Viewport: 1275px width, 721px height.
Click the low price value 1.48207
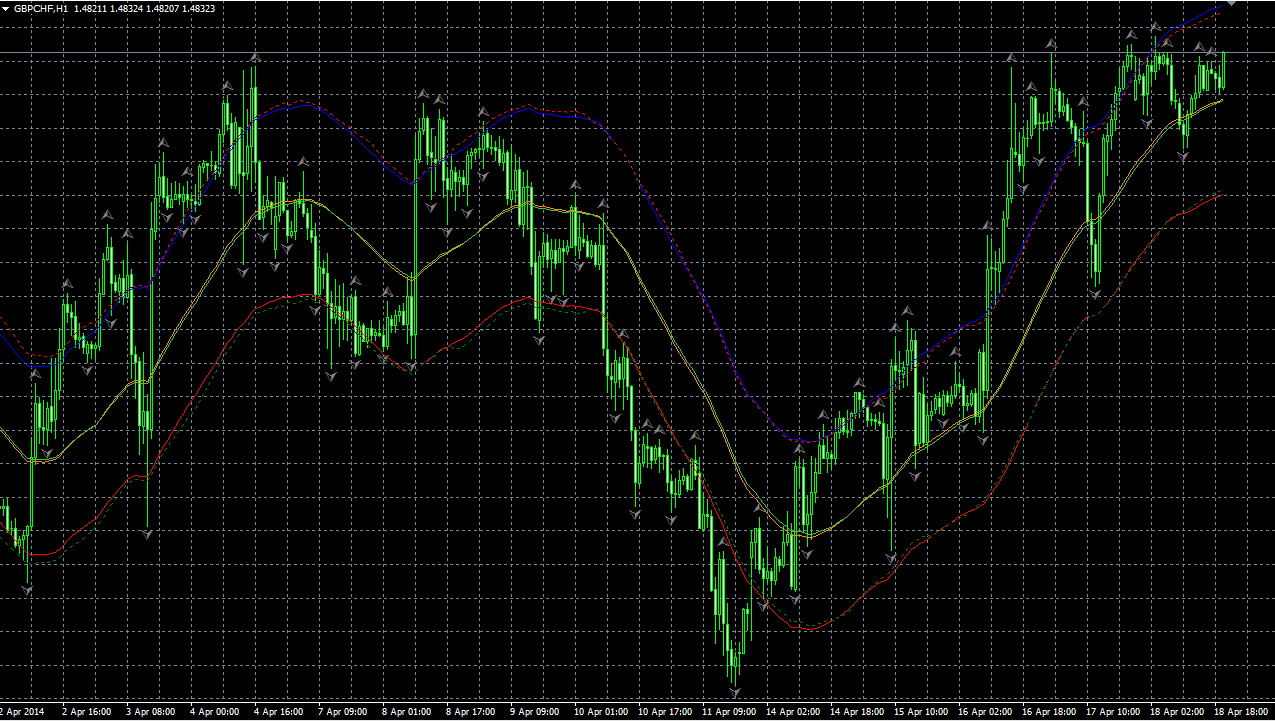162,8
